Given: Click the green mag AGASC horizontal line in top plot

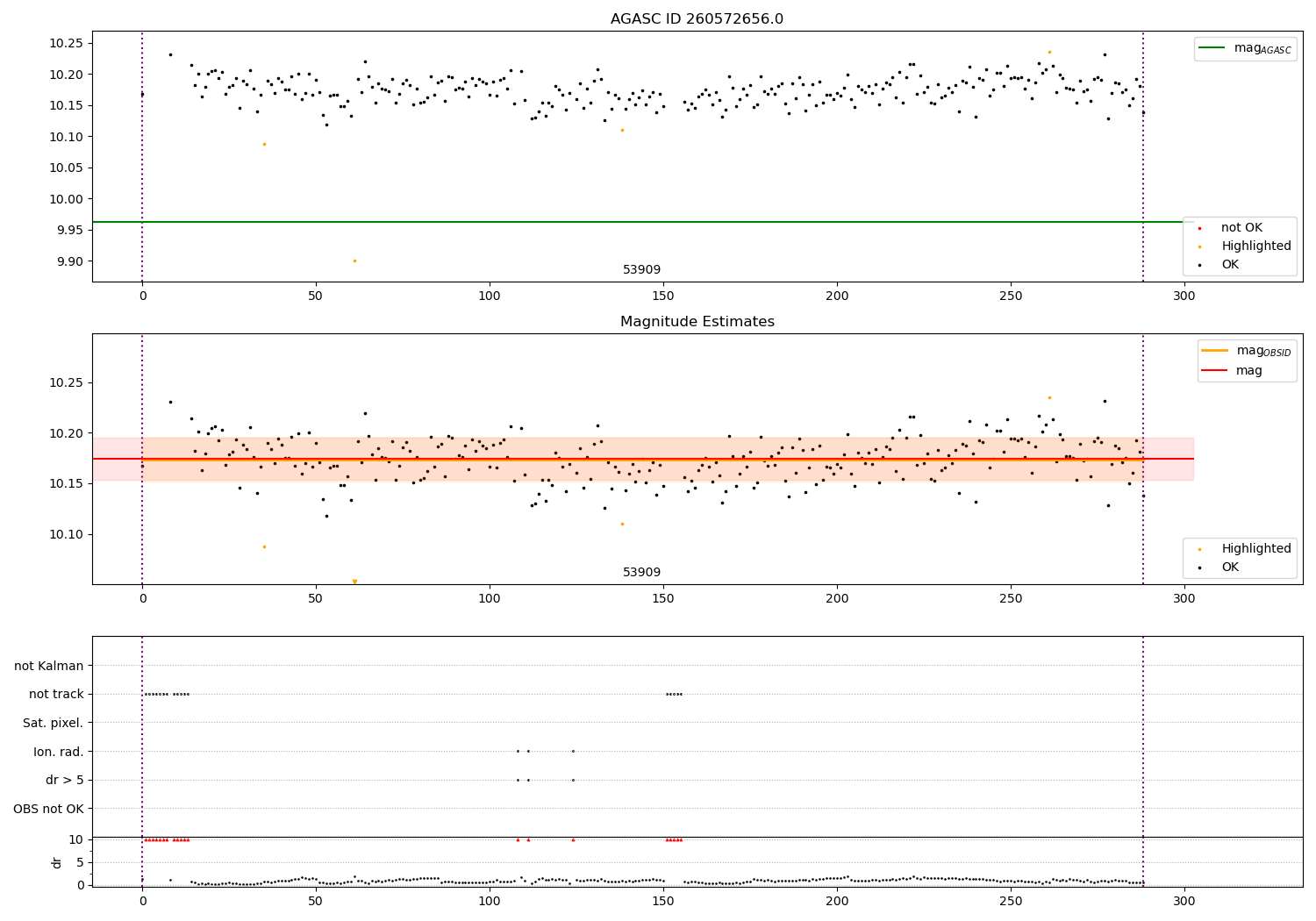Looking at the screenshot, I should coord(642,222).
